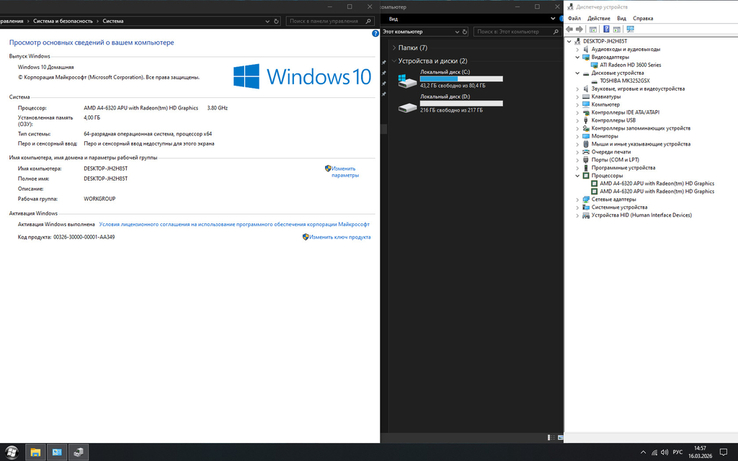738x461 pixels.
Task: Click the Сетевые адаптеры network icon
Action: click(586, 199)
